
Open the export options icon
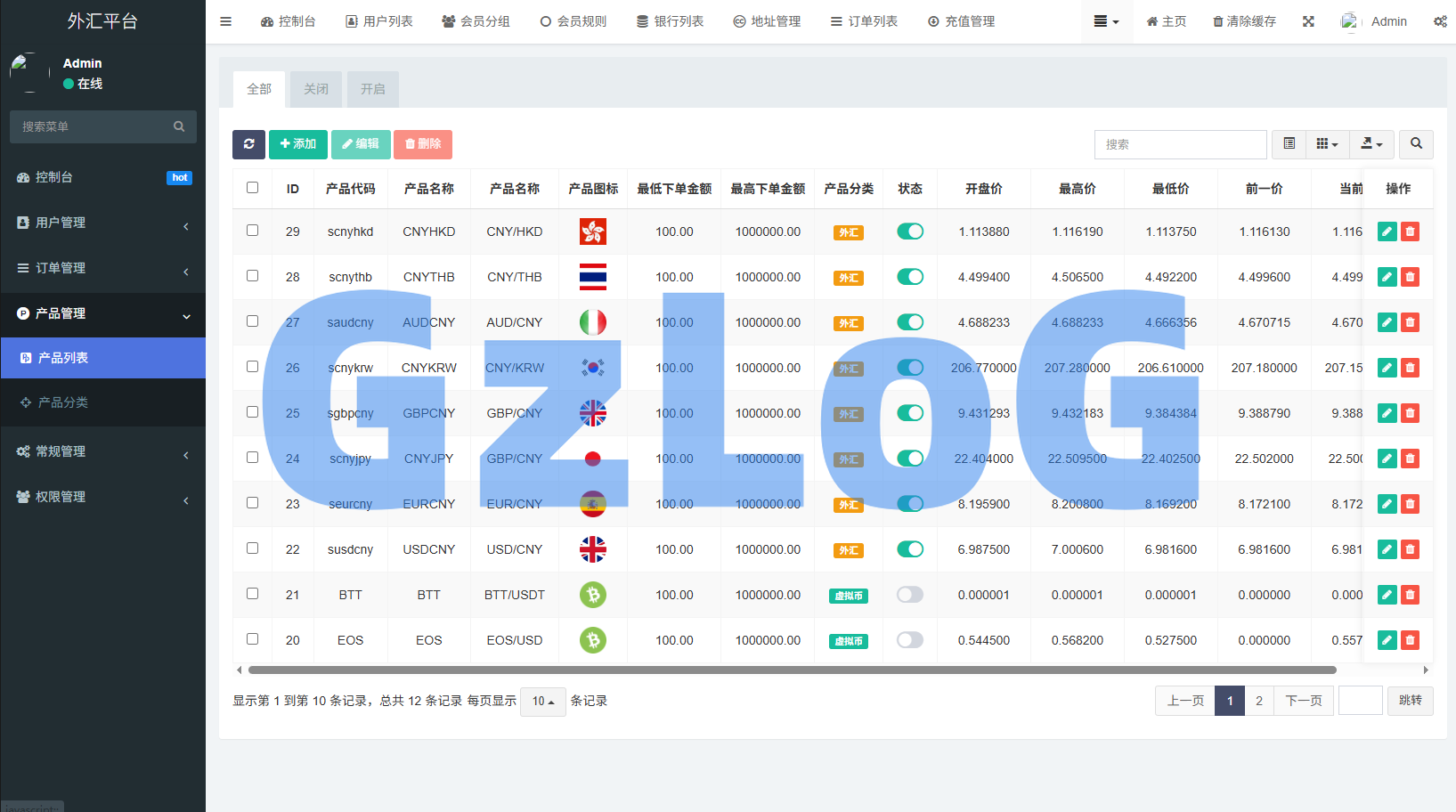coord(1371,143)
